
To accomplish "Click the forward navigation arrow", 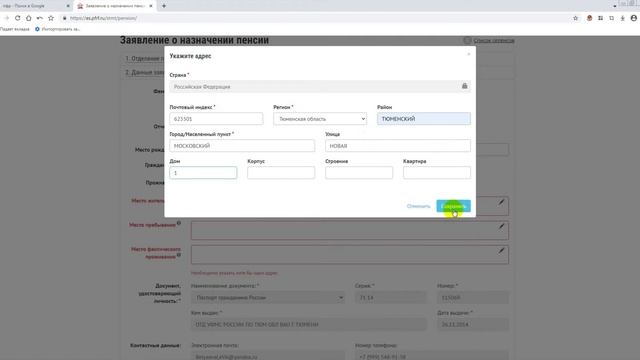I will (x=7, y=18).
